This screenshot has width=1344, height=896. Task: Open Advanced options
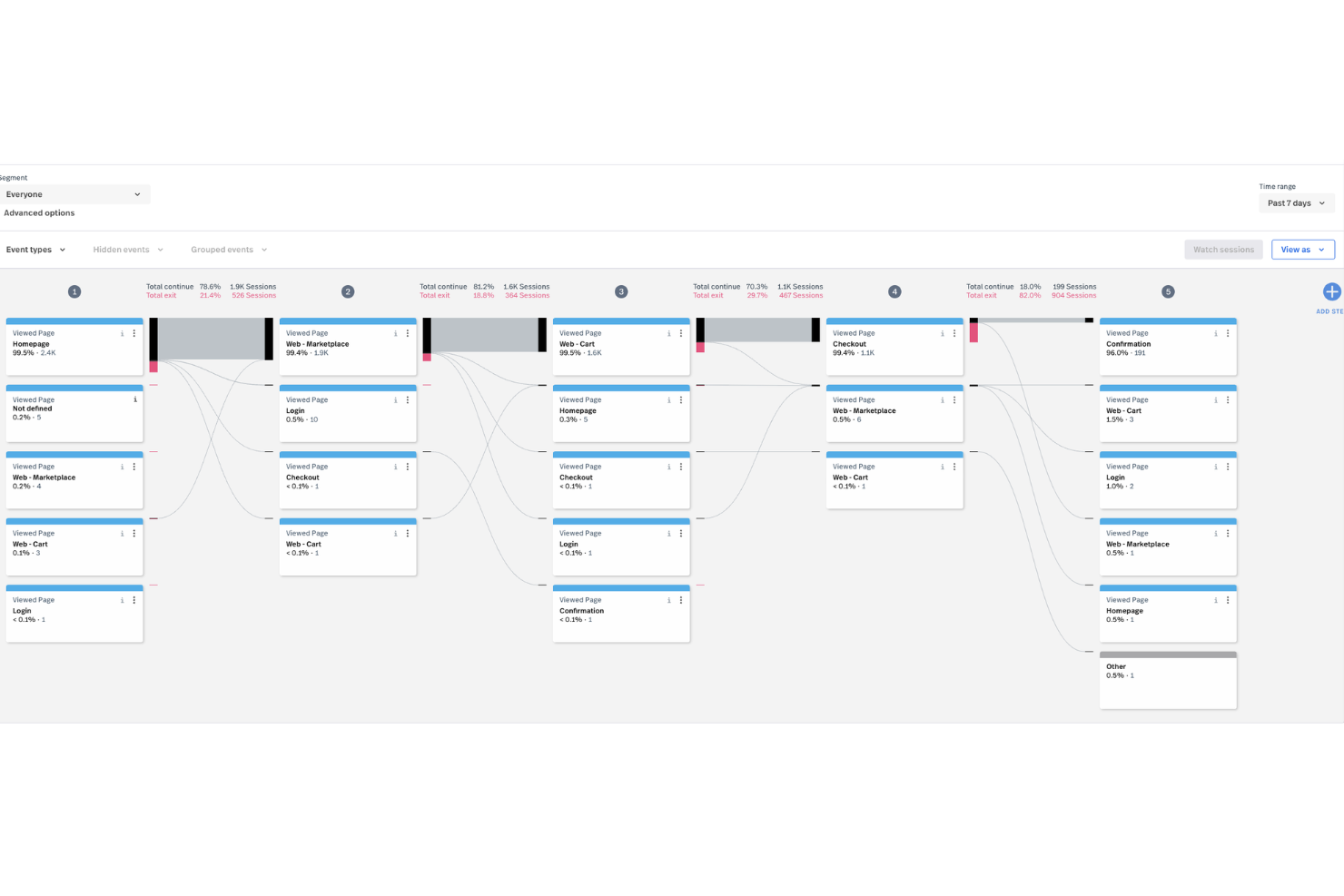pyautogui.click(x=39, y=212)
